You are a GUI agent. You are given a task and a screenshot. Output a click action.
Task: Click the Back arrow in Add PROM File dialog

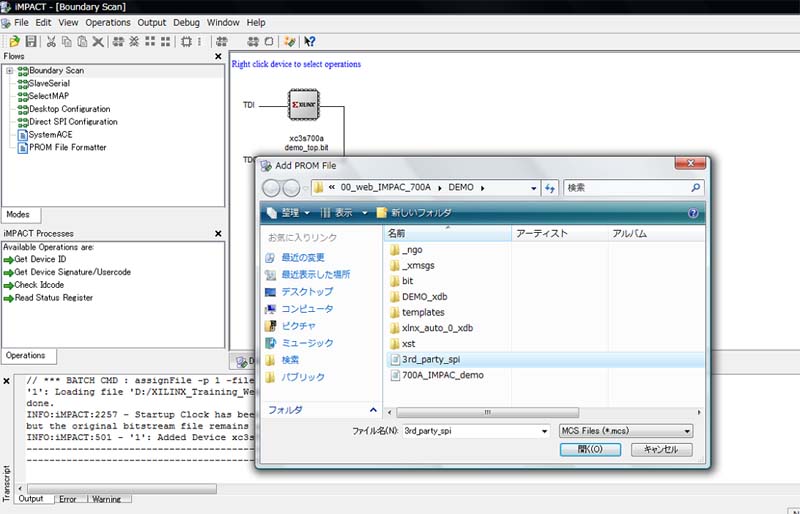pos(271,188)
